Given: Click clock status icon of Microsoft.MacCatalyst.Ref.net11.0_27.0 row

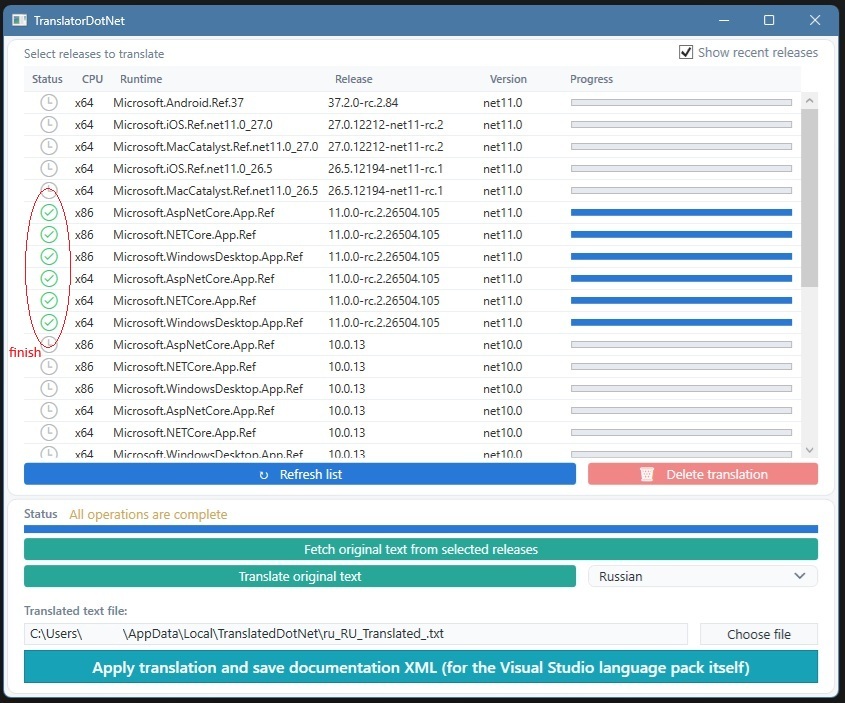Looking at the screenshot, I should pos(49,147).
